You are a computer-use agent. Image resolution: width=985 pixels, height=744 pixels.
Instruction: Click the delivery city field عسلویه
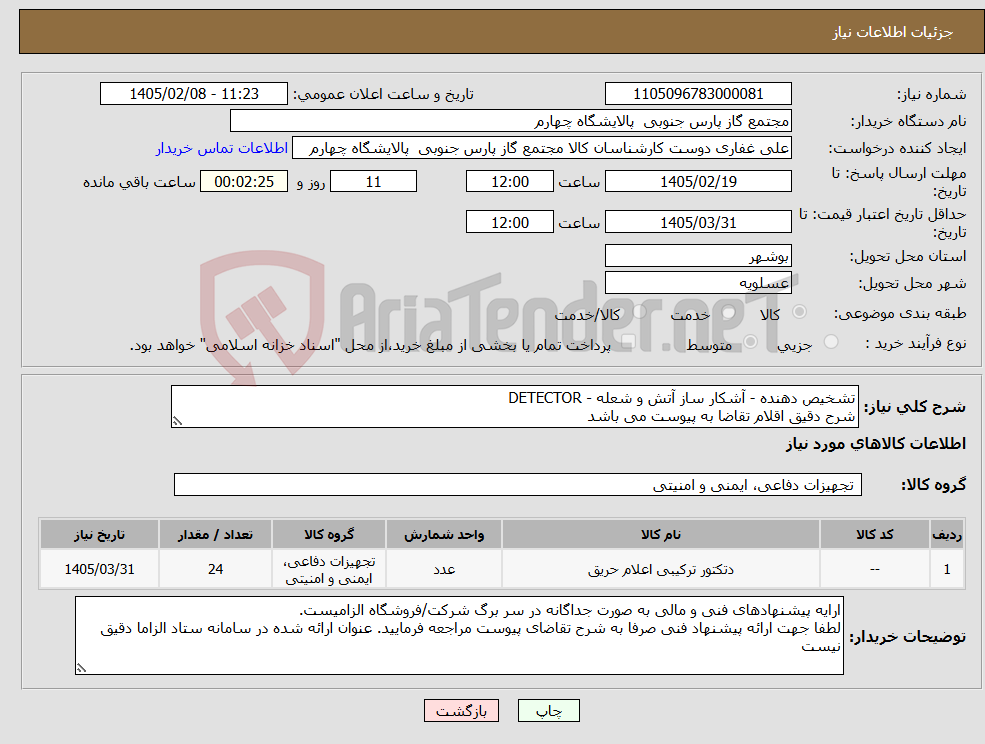coord(698,283)
